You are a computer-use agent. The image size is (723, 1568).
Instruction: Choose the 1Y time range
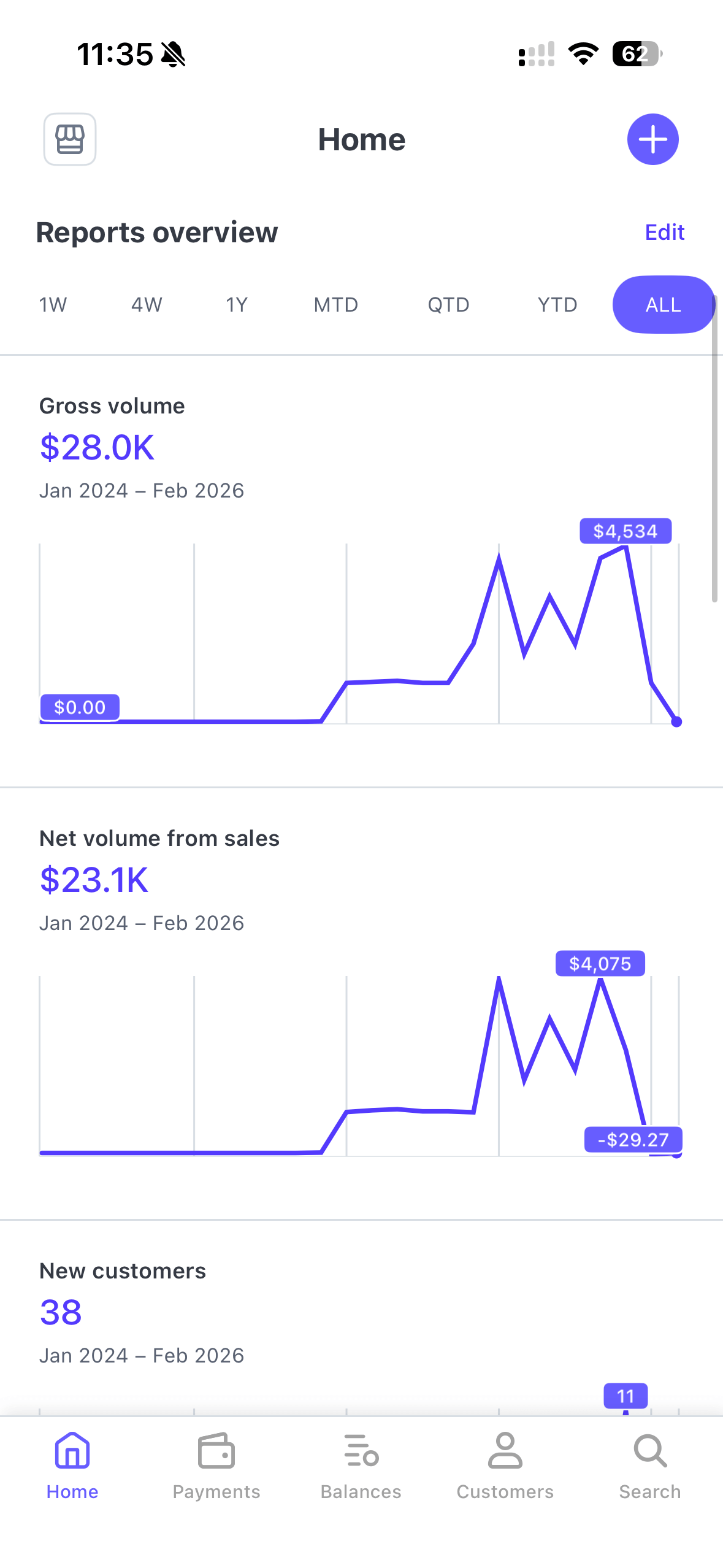[x=237, y=305]
